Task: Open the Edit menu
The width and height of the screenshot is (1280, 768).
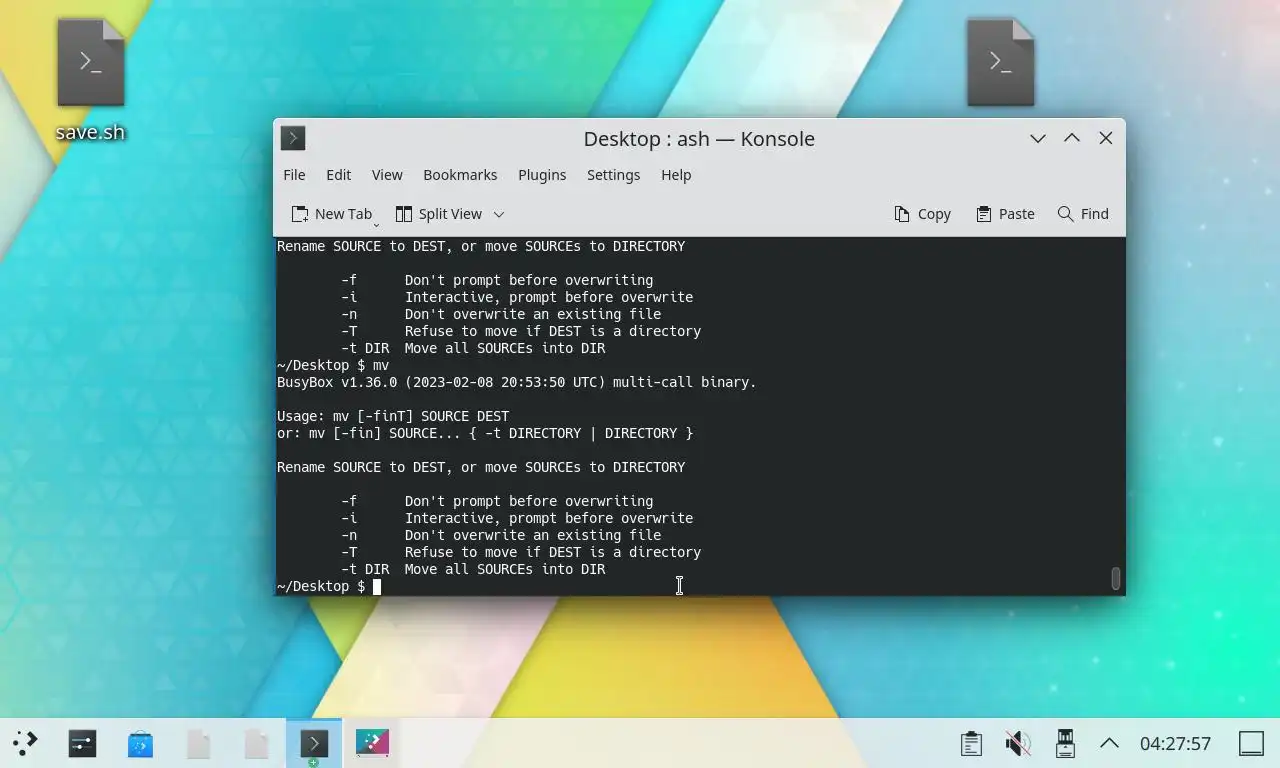Action: 338,175
